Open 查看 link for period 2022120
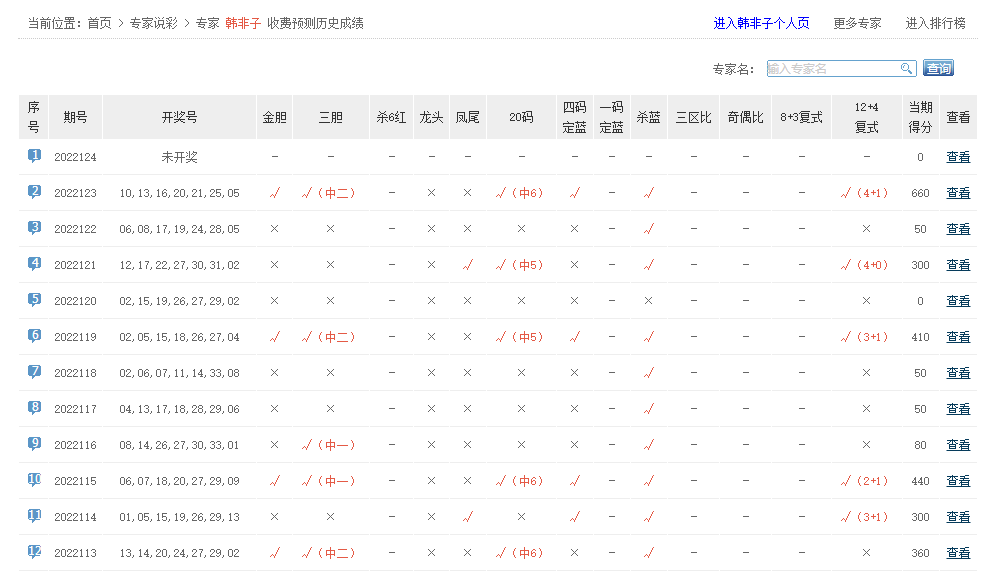 [x=957, y=301]
